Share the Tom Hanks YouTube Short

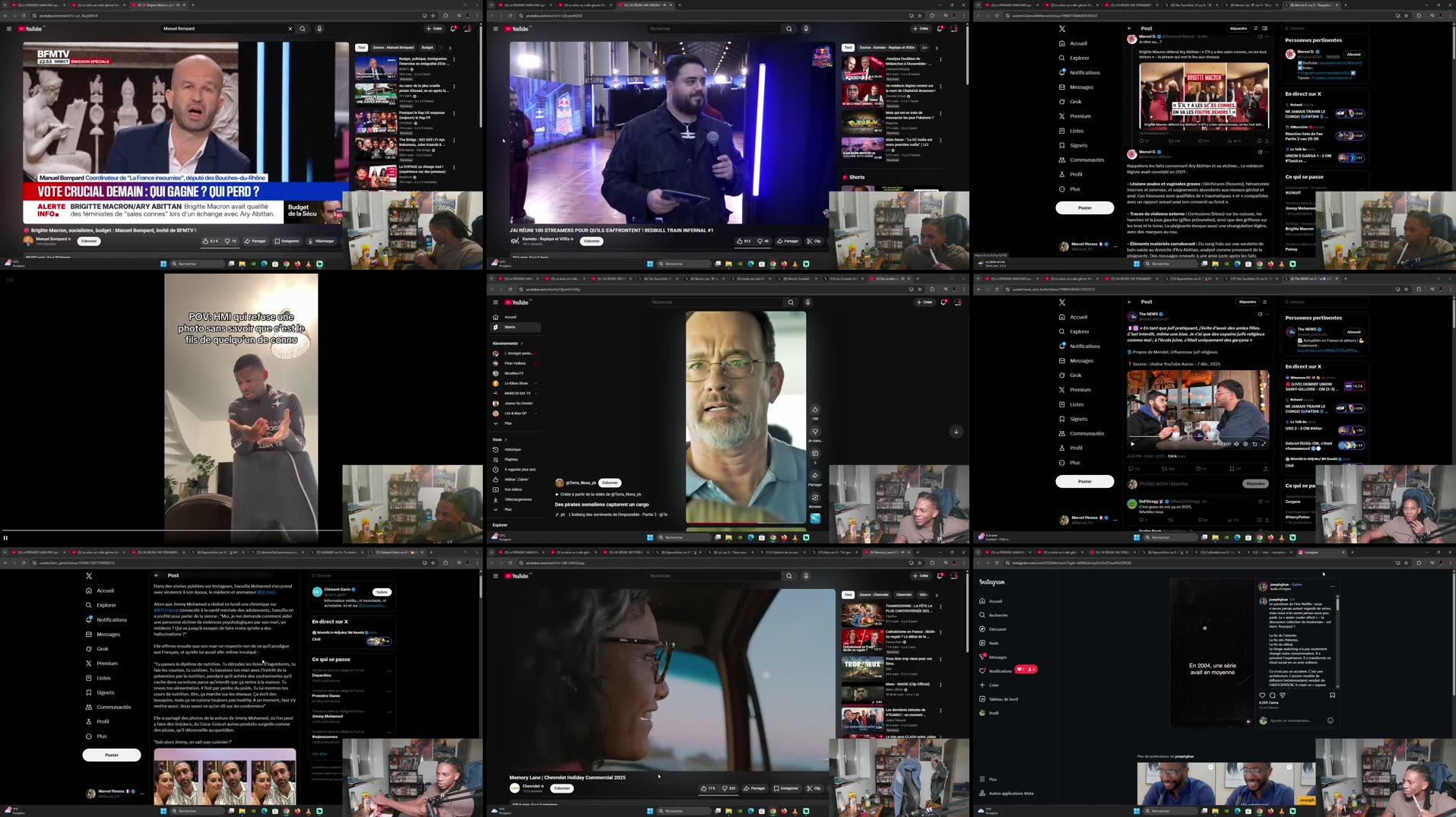tap(815, 476)
